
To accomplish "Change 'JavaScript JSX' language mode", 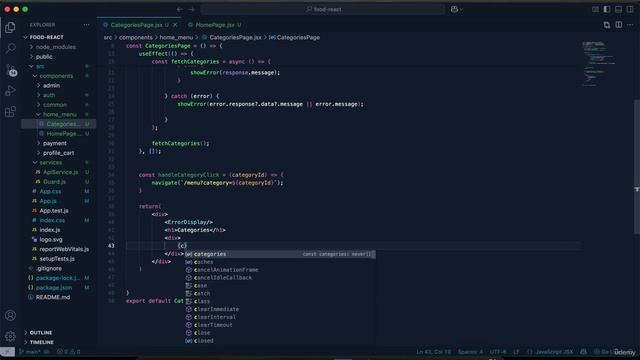I will pyautogui.click(x=554, y=351).
